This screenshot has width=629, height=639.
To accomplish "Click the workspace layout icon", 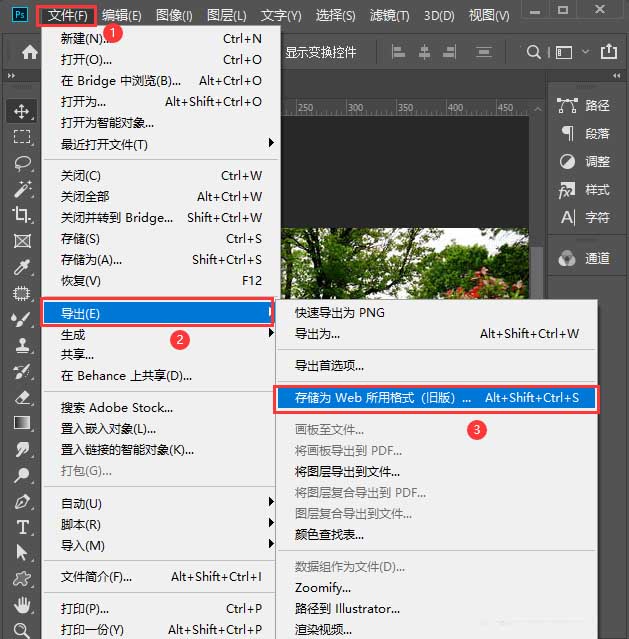I will [564, 52].
